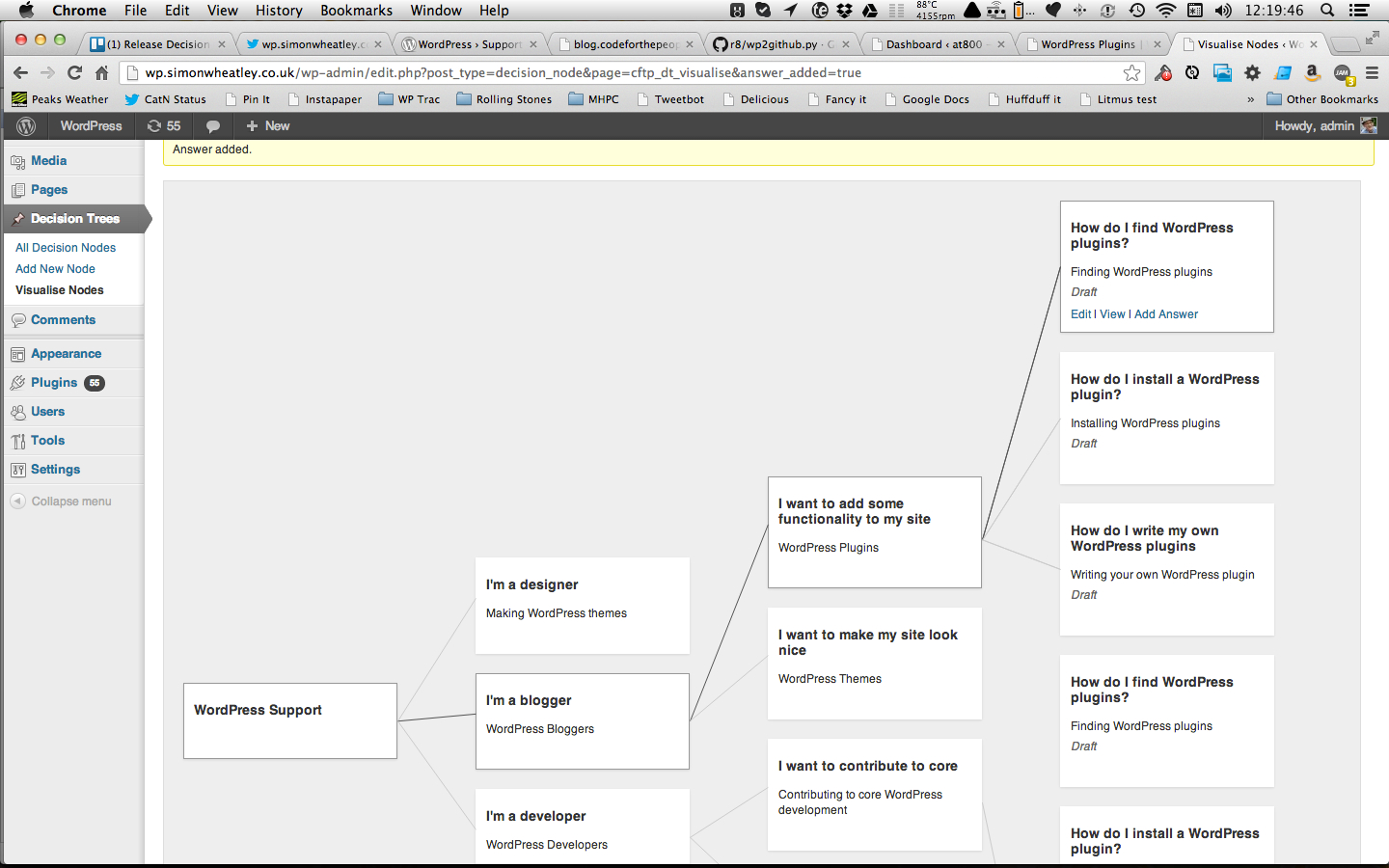The height and width of the screenshot is (868, 1389).
Task: Select the I'm a designer node
Action: coord(583,606)
